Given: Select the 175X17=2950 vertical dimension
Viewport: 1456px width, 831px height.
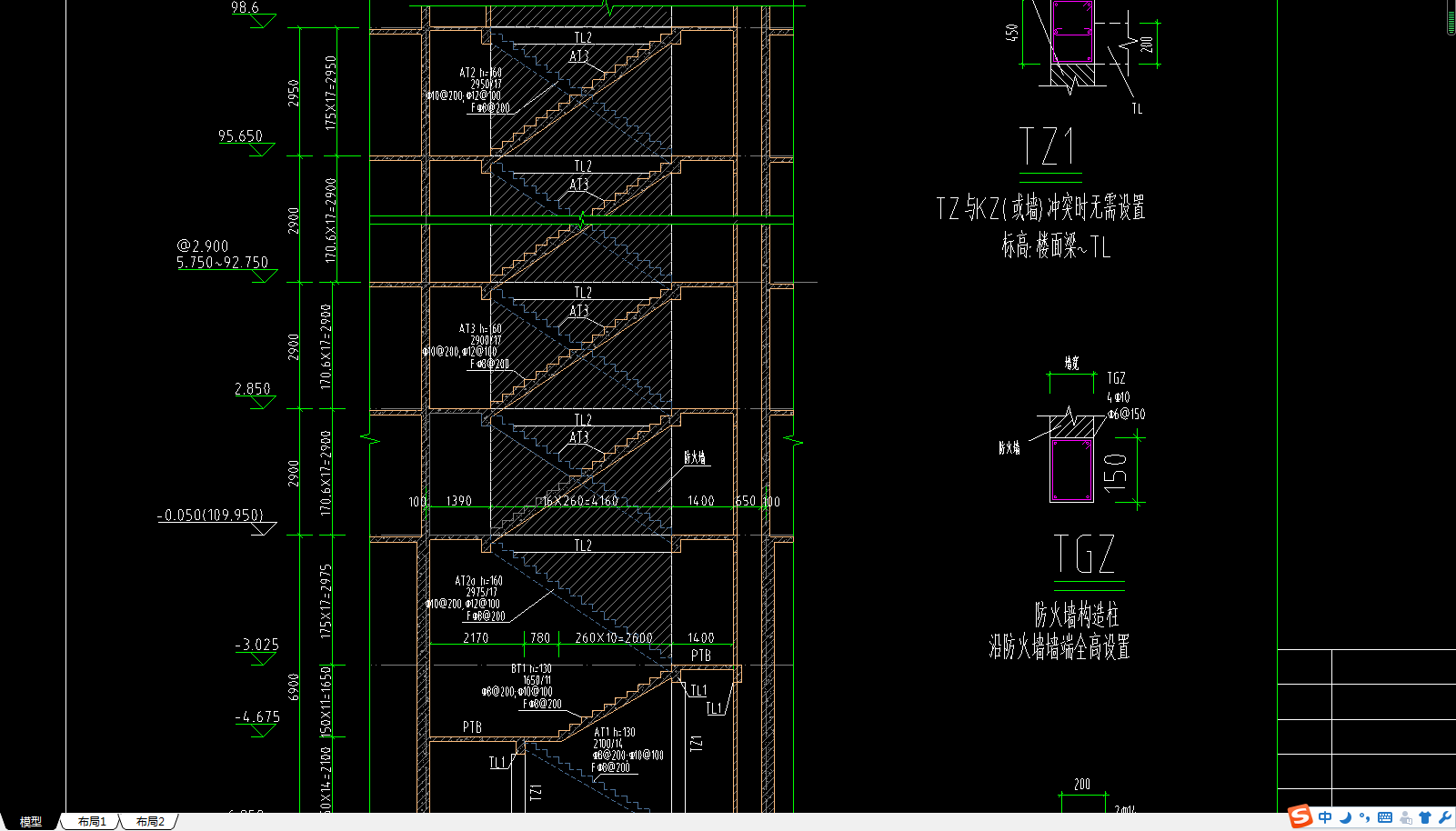Looking at the screenshot, I should (331, 93).
